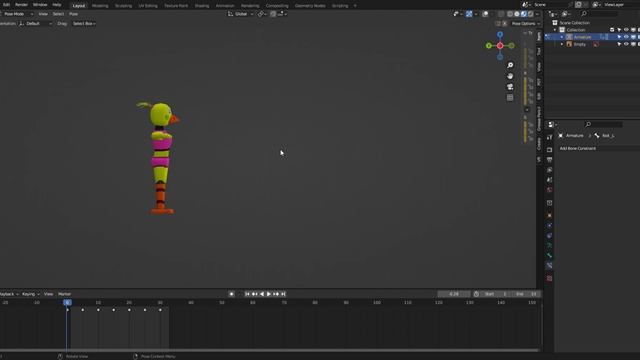640x360 pixels.
Task: Switch to the Animation workspace tab
Action: click(225, 6)
